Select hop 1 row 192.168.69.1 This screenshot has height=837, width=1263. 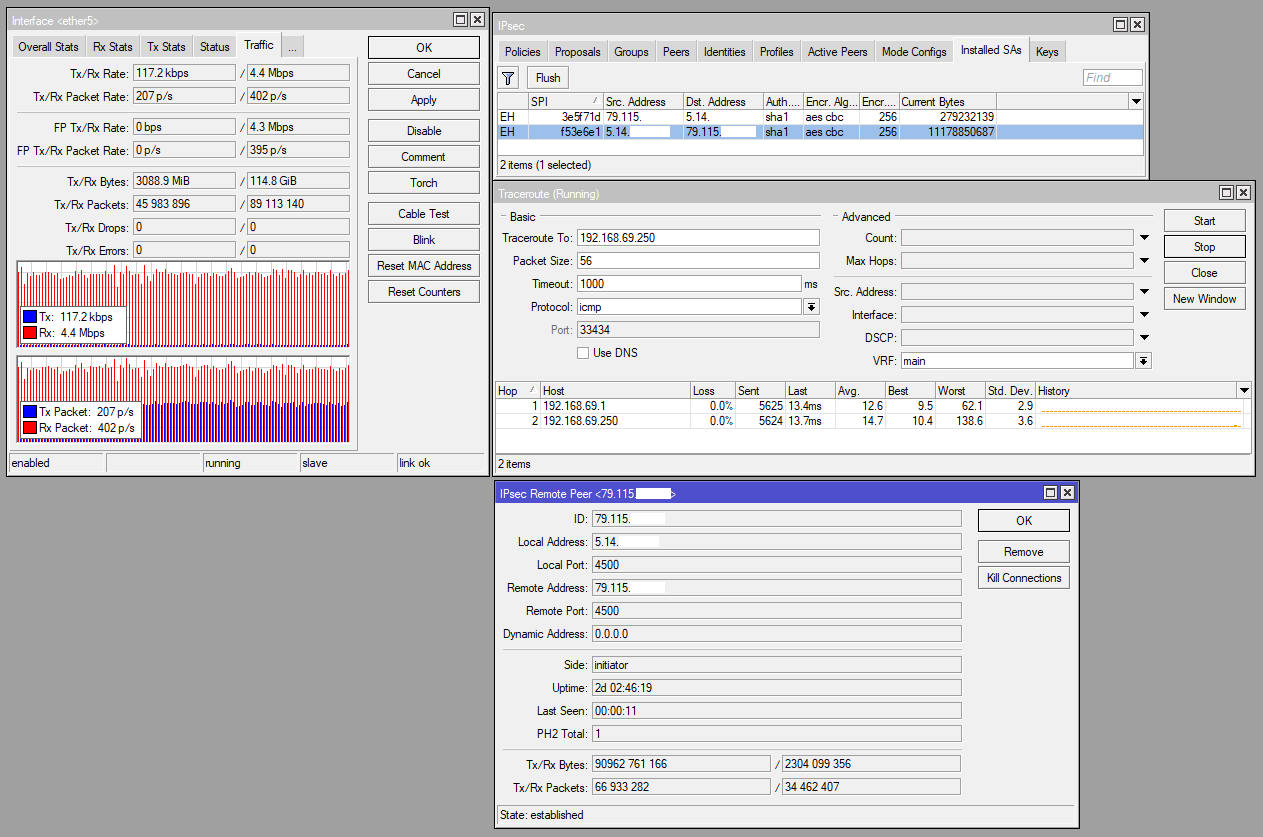[x=873, y=406]
